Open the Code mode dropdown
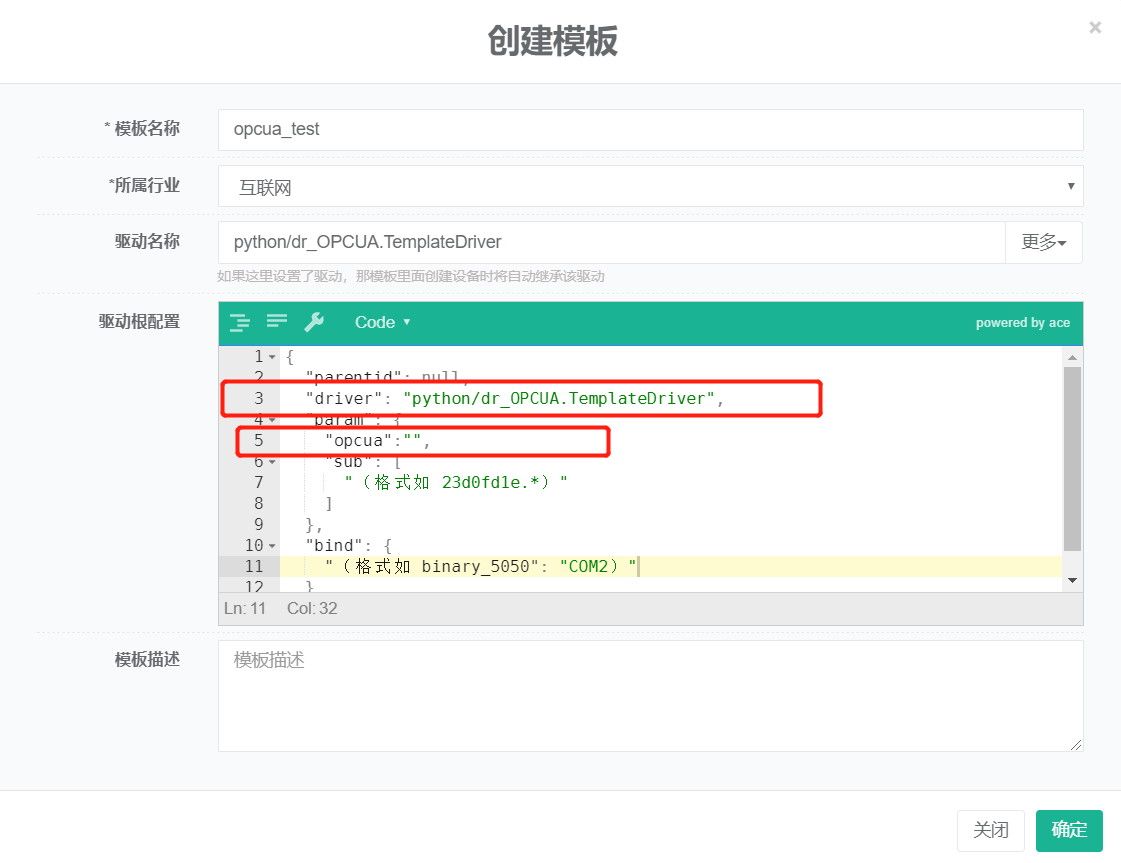Viewport: 1121px width, 863px height. [x=382, y=322]
